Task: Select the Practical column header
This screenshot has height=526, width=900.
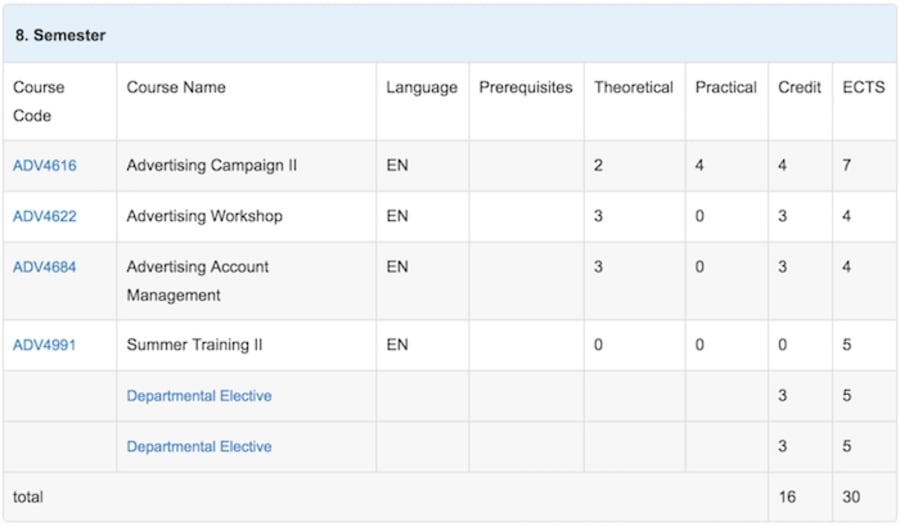Action: [726, 87]
